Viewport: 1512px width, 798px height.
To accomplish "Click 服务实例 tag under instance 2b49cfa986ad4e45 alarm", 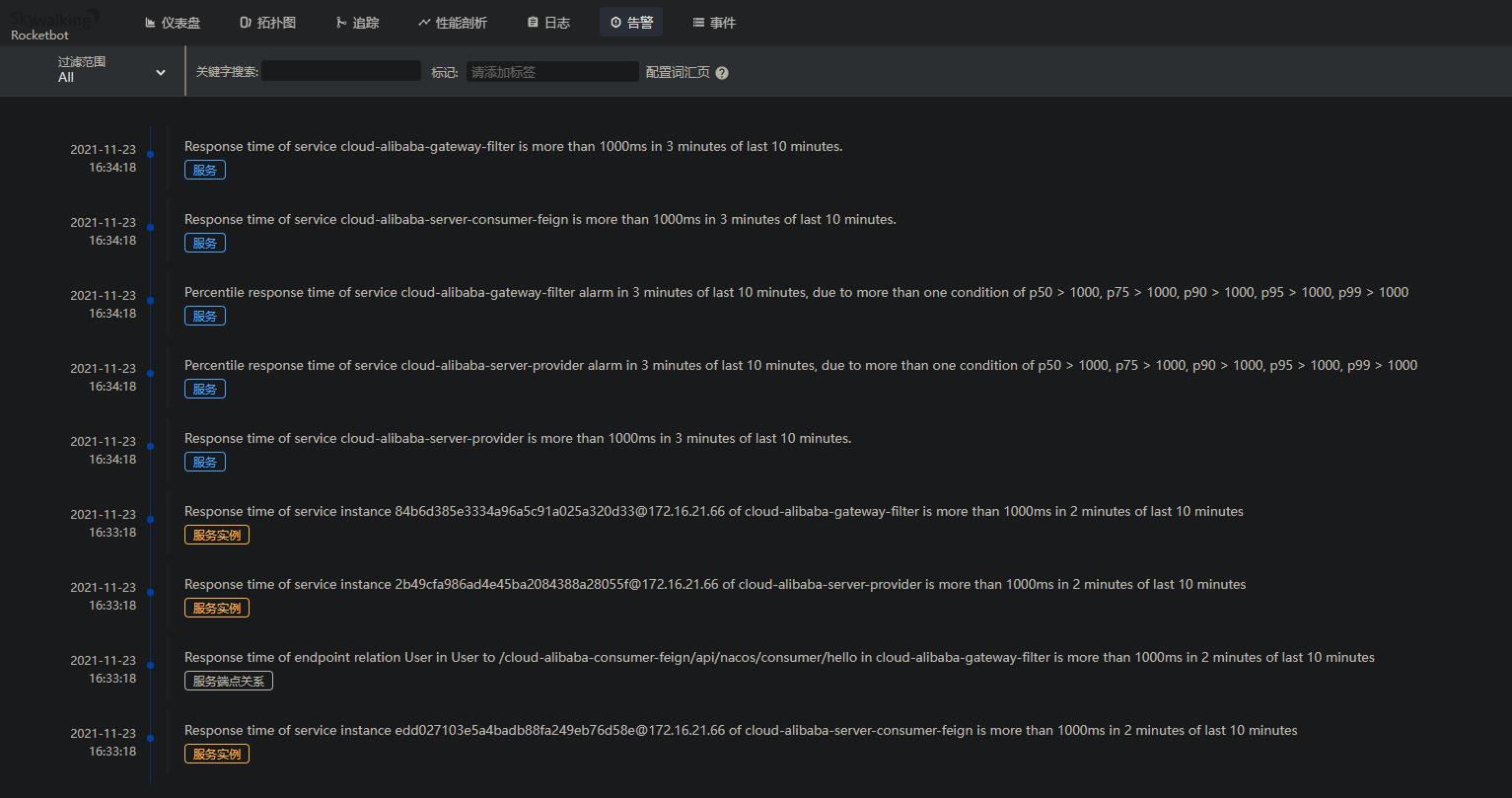I will pos(217,608).
